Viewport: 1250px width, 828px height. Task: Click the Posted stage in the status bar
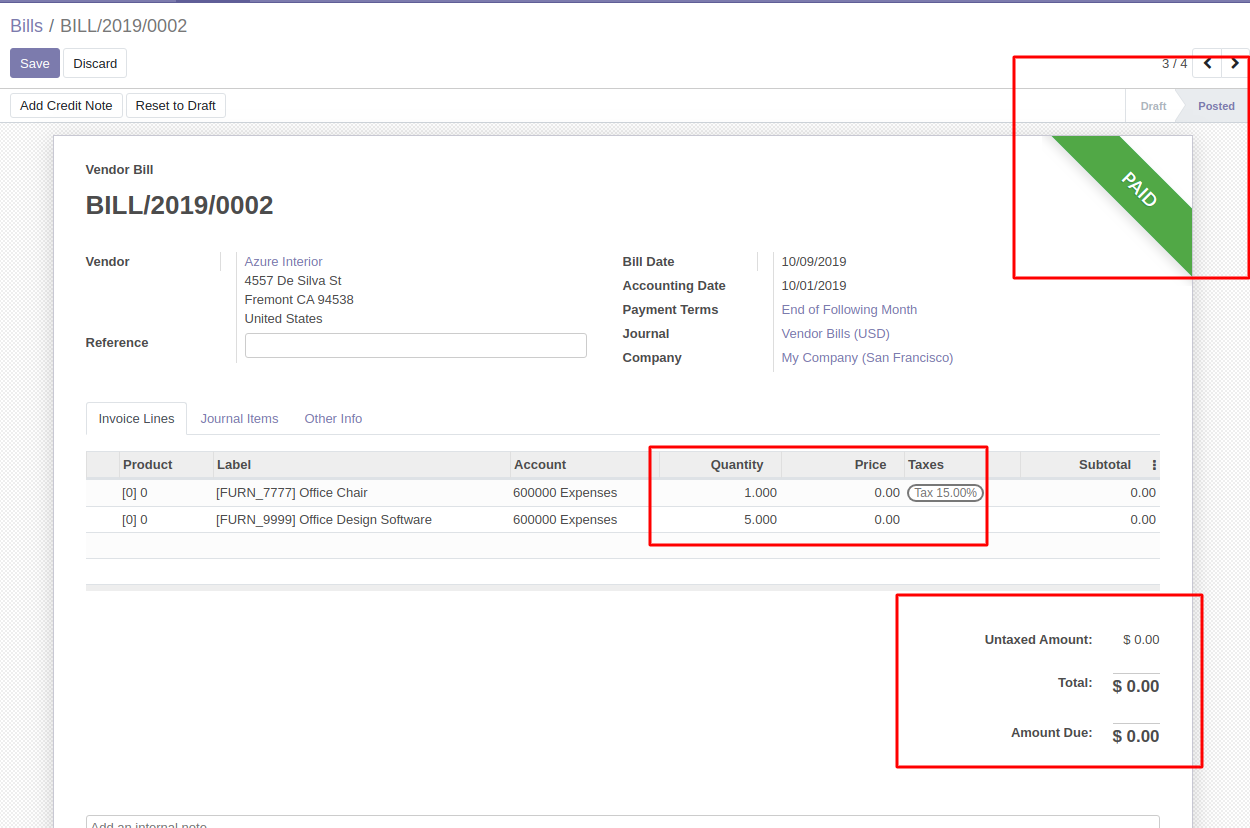(x=1216, y=105)
